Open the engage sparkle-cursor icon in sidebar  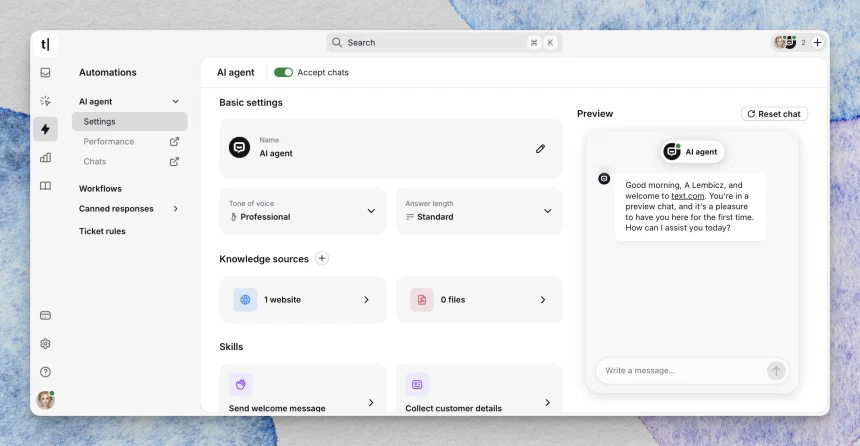[46, 101]
